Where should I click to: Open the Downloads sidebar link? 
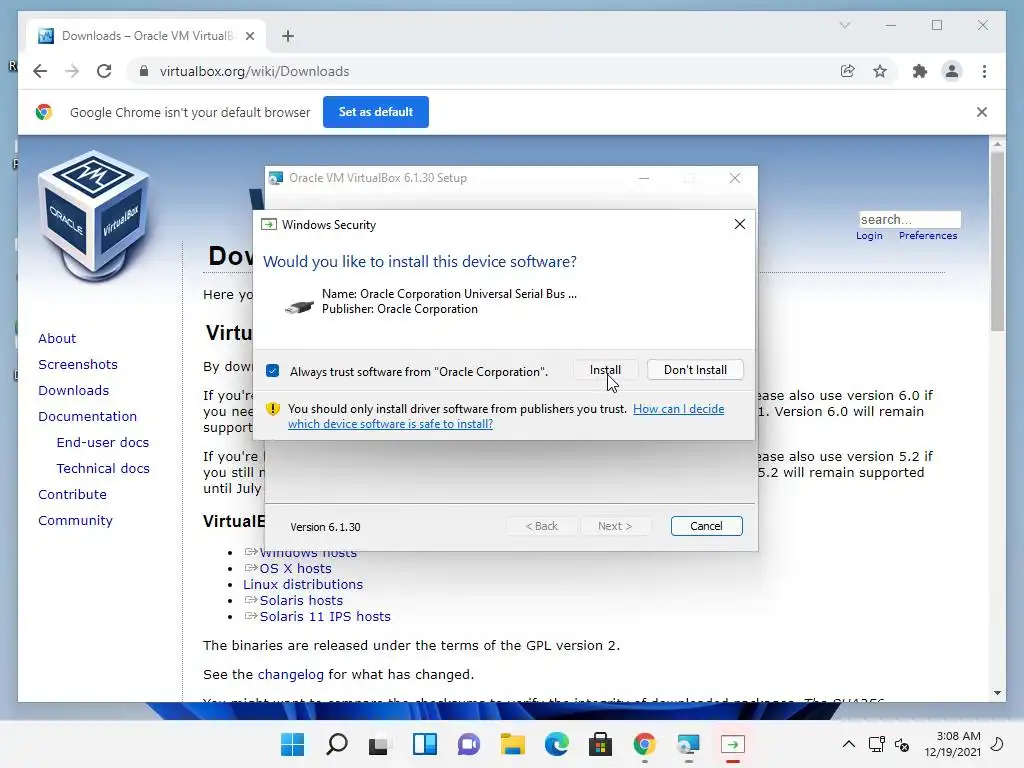(73, 391)
